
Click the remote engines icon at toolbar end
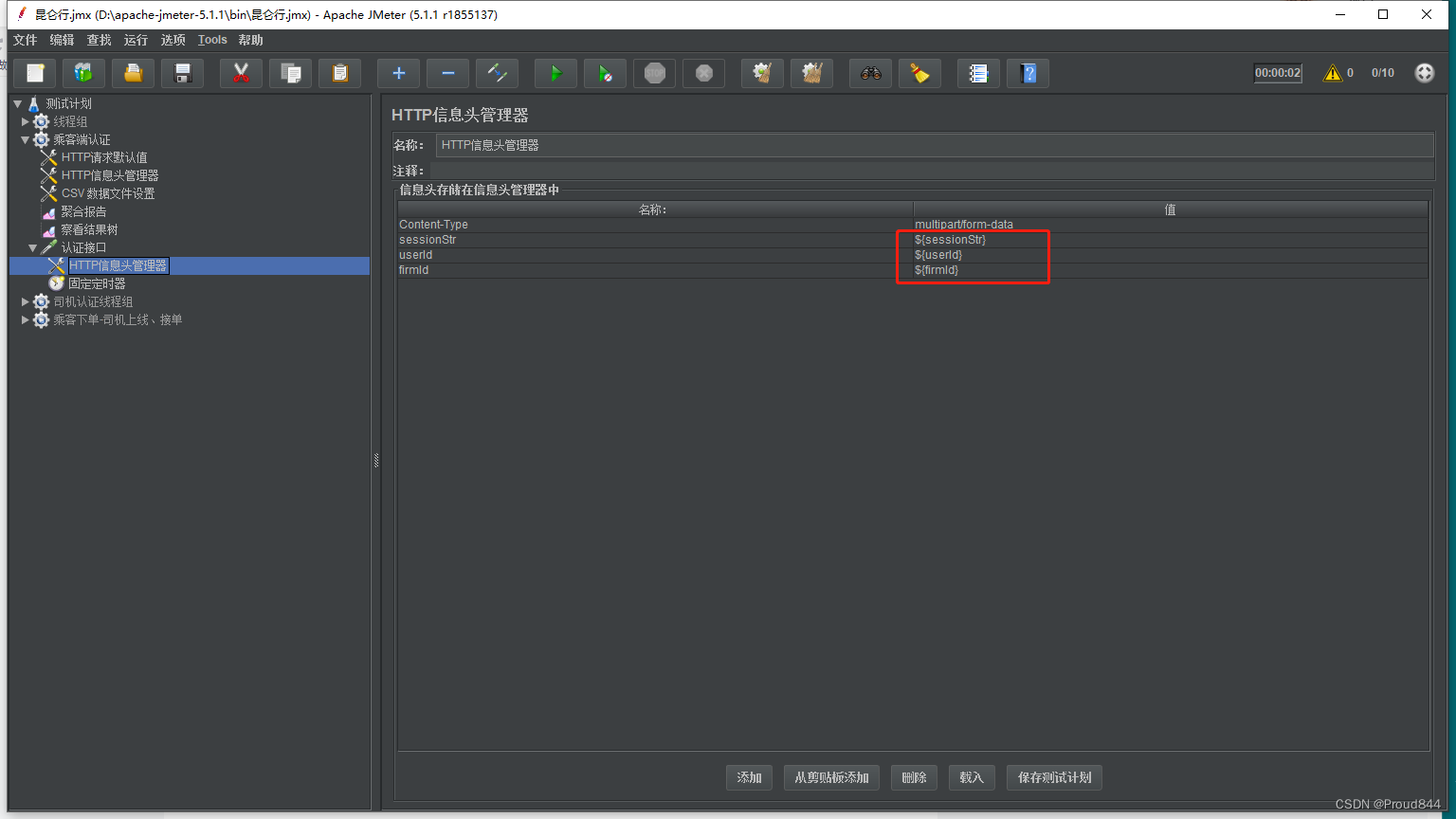(x=1425, y=73)
